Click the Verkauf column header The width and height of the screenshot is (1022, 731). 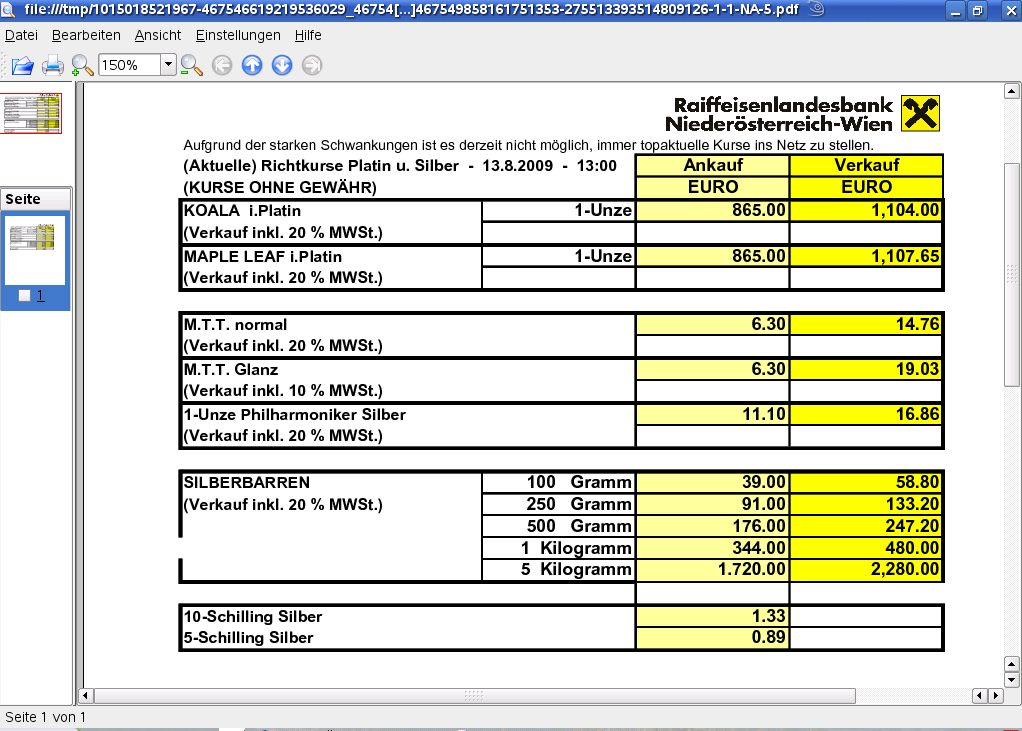click(866, 165)
